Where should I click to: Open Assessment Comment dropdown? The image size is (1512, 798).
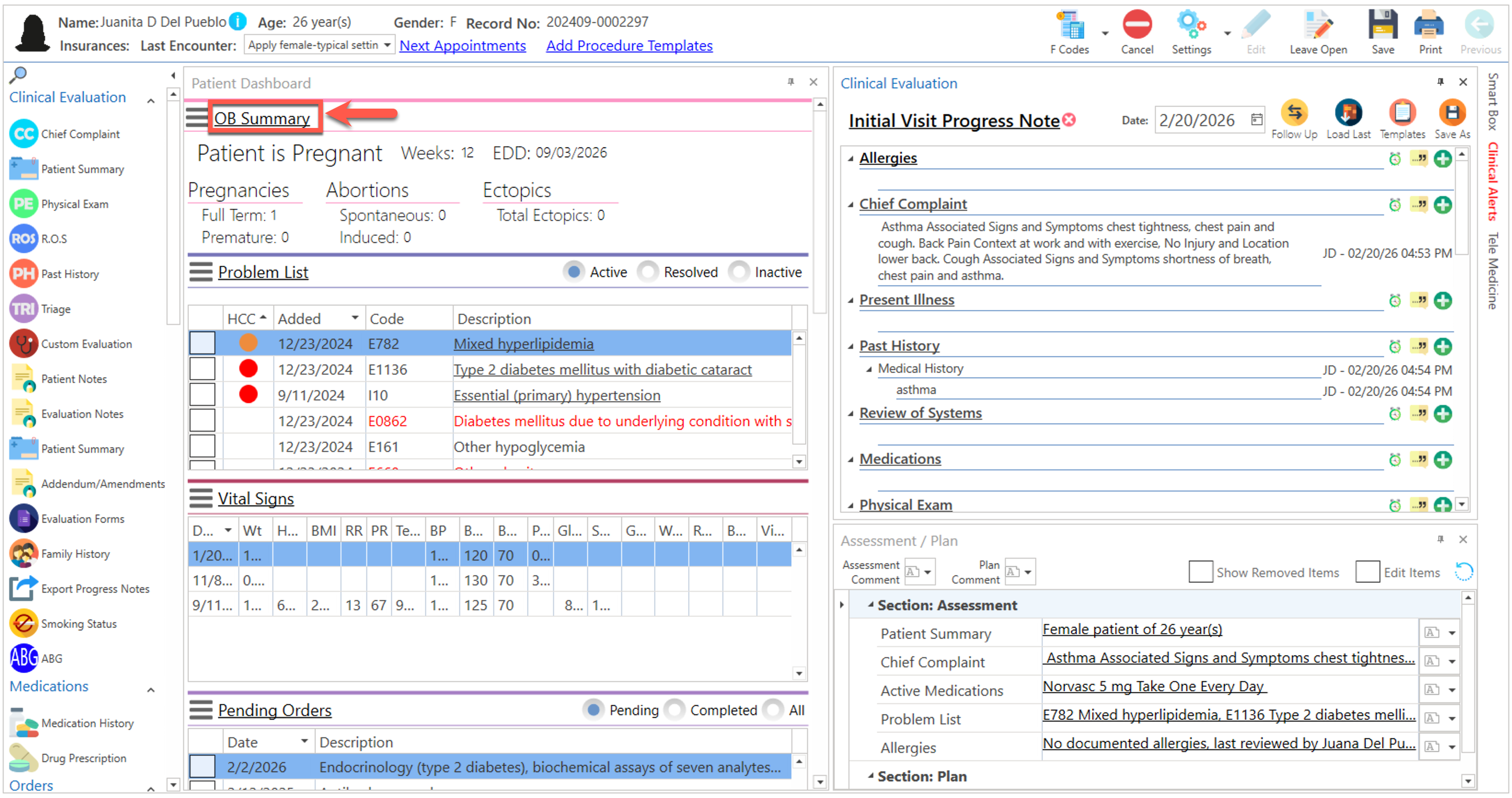927,571
